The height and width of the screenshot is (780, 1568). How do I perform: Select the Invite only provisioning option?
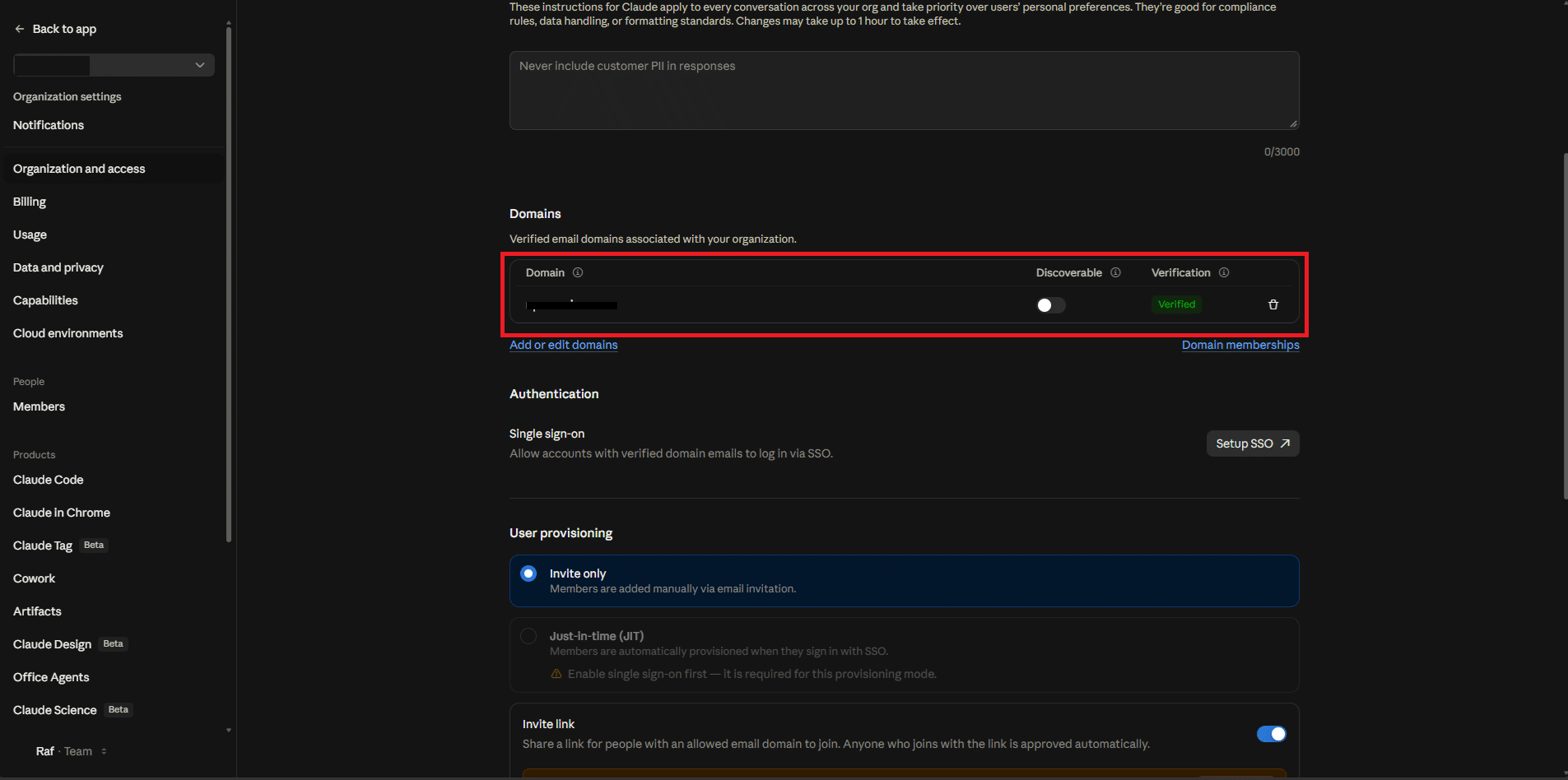click(904, 581)
